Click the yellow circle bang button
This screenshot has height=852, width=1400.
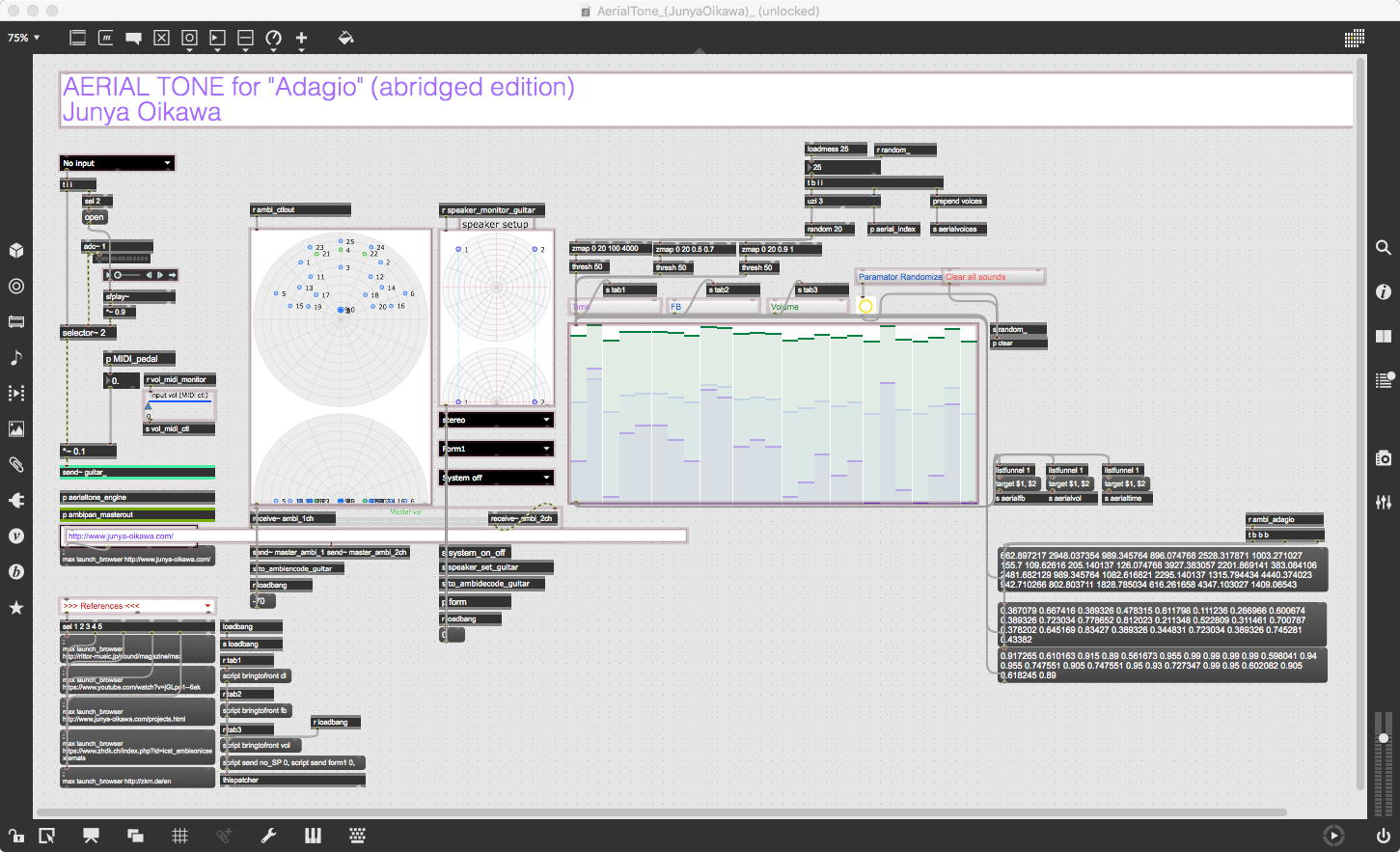click(865, 307)
